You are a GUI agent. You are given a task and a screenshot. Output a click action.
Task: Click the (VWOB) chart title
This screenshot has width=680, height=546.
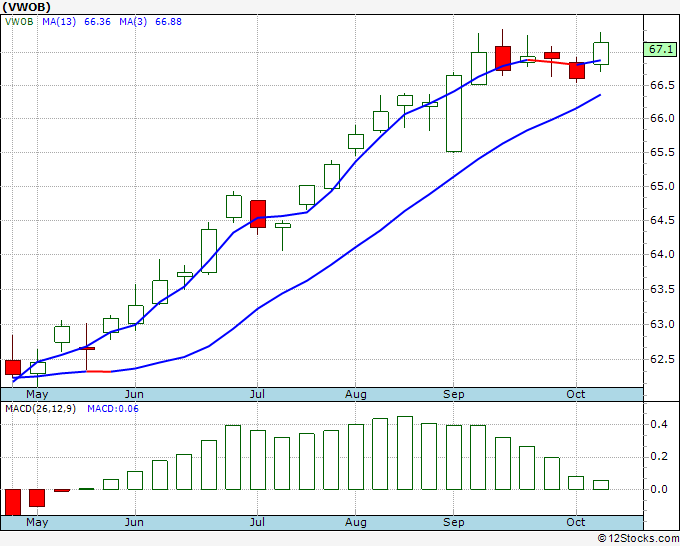26,7
